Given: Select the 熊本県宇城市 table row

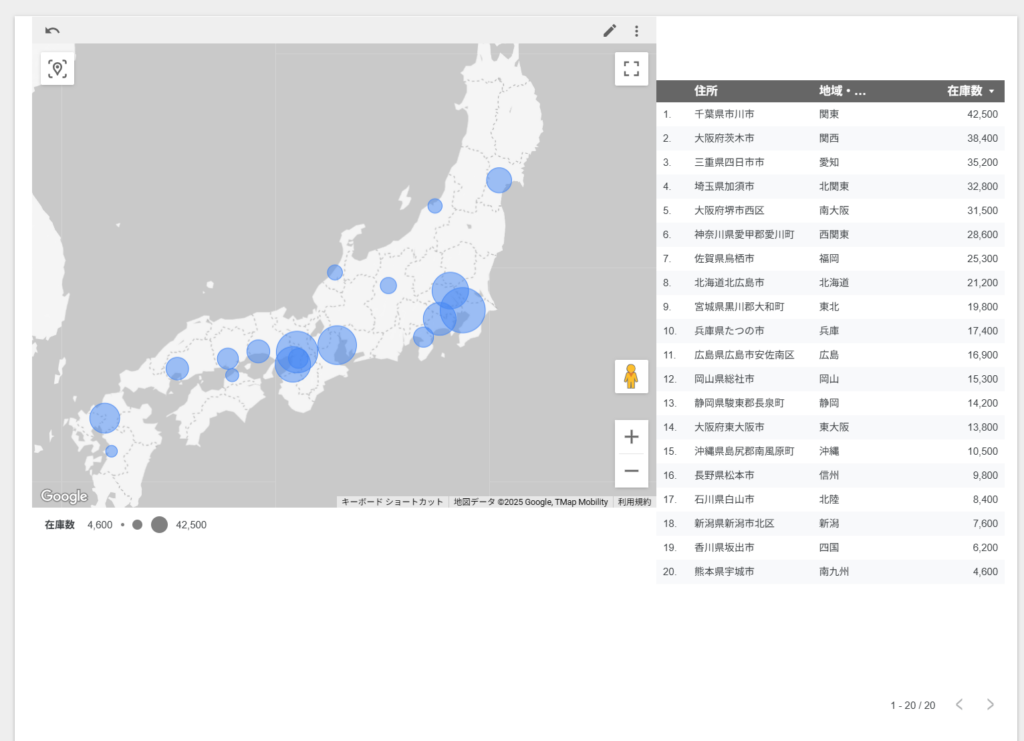Looking at the screenshot, I should click(830, 572).
